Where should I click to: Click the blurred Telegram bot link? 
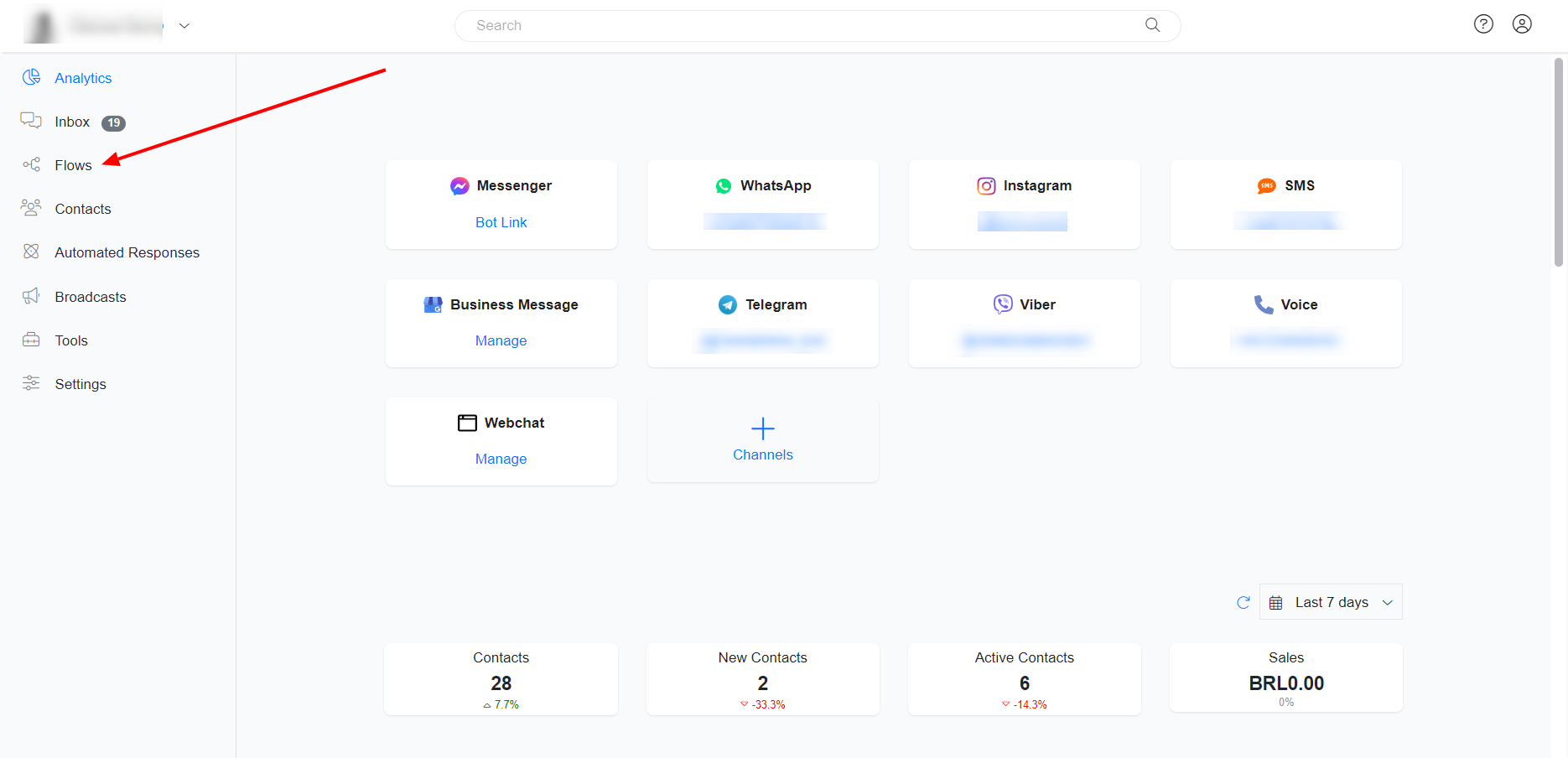click(763, 340)
